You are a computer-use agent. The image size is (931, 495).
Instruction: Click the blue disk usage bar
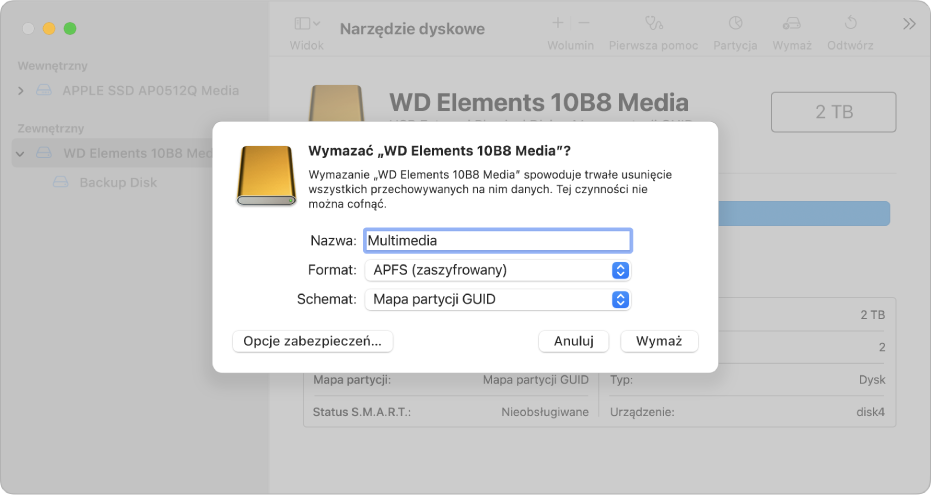803,213
